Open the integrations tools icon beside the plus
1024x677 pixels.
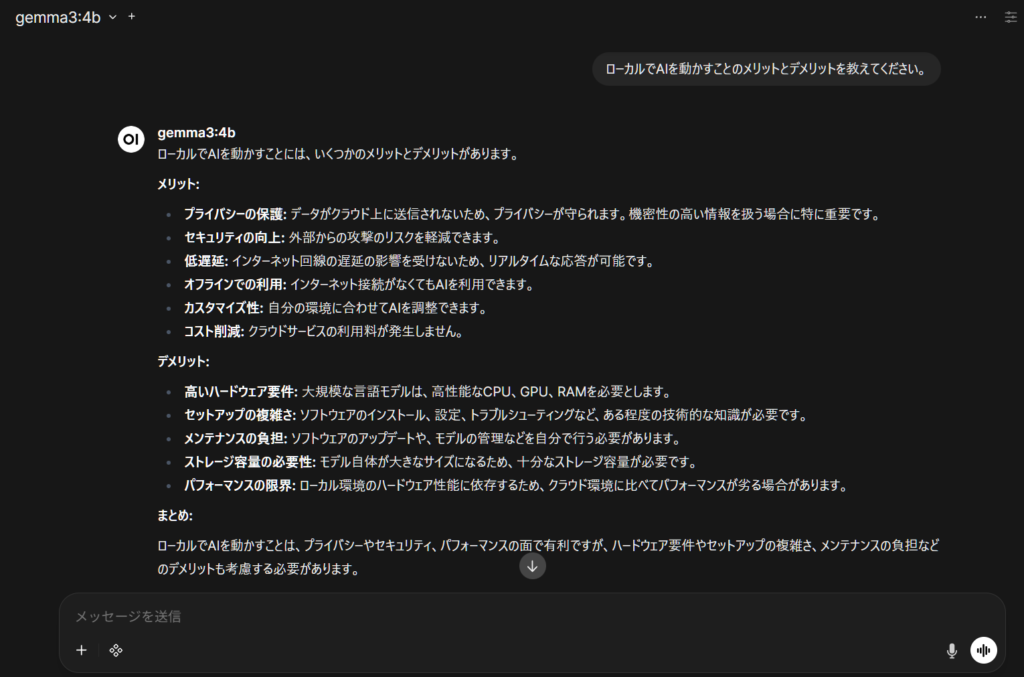pos(116,650)
